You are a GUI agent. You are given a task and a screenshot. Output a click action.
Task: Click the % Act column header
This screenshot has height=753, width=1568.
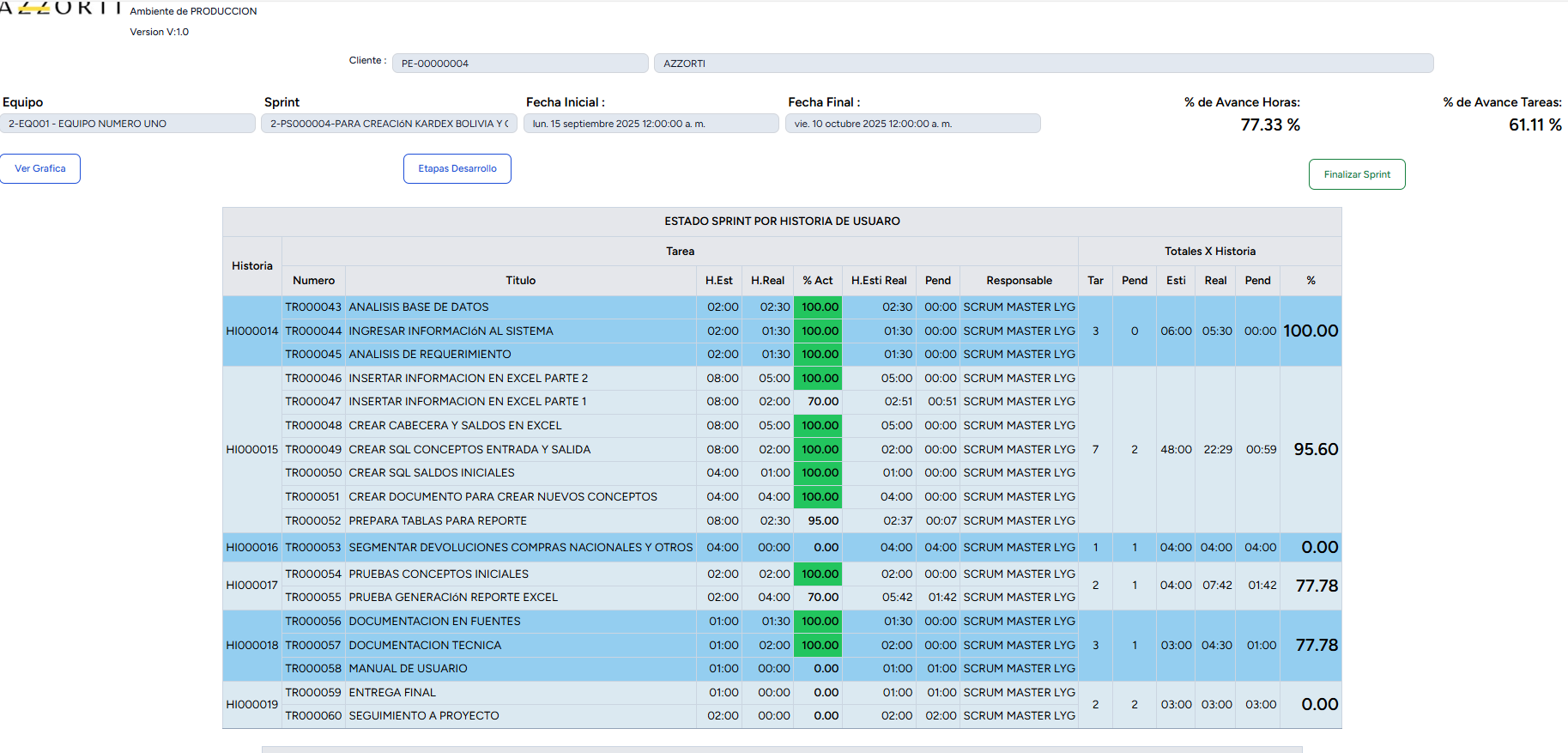point(817,281)
